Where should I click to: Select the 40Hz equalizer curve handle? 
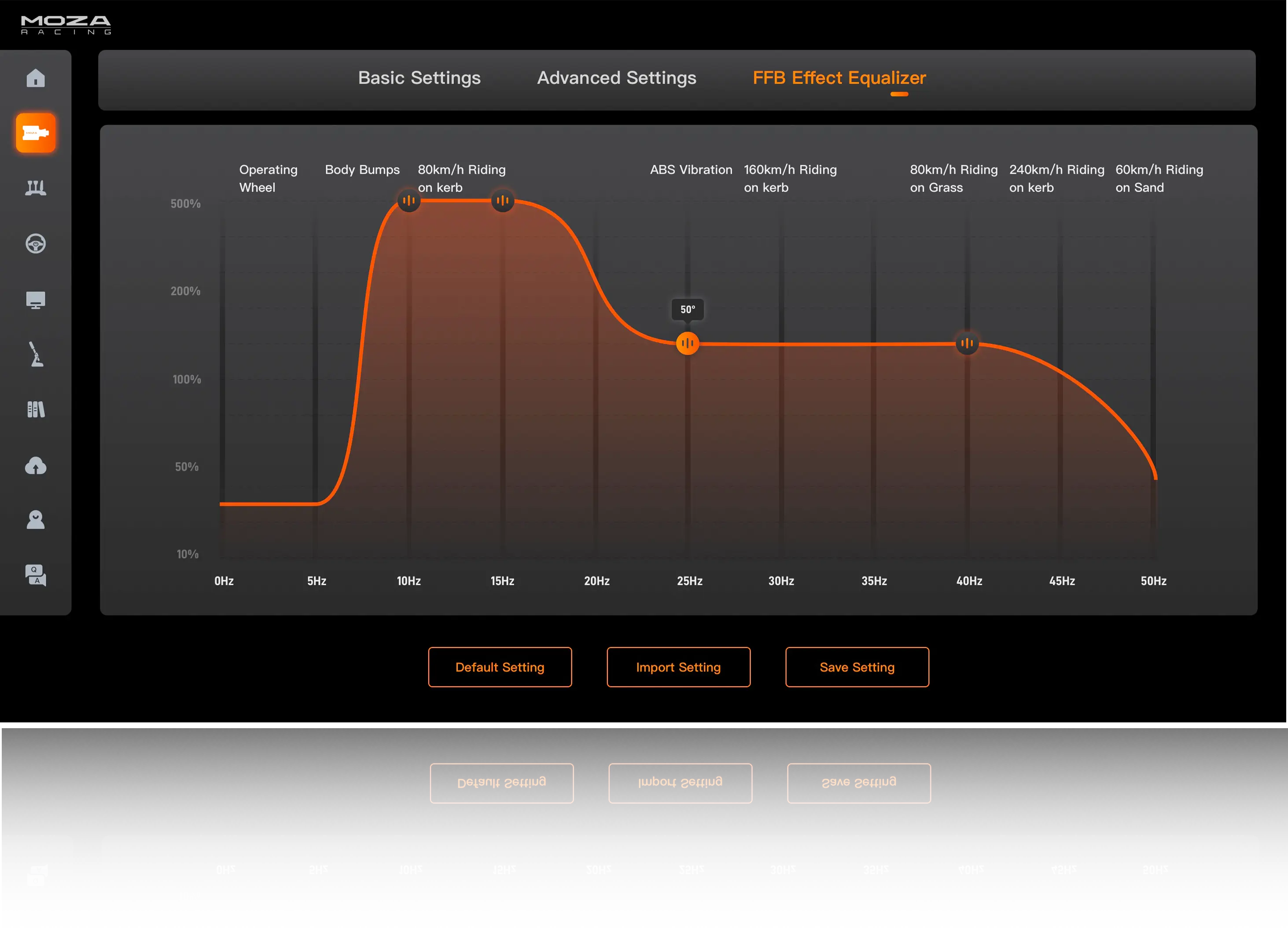(x=967, y=343)
